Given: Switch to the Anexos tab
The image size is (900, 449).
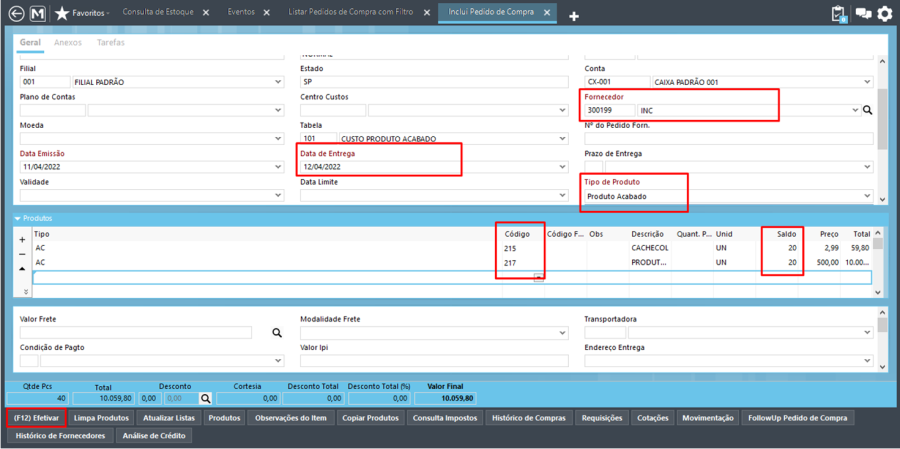Looking at the screenshot, I should point(68,42).
